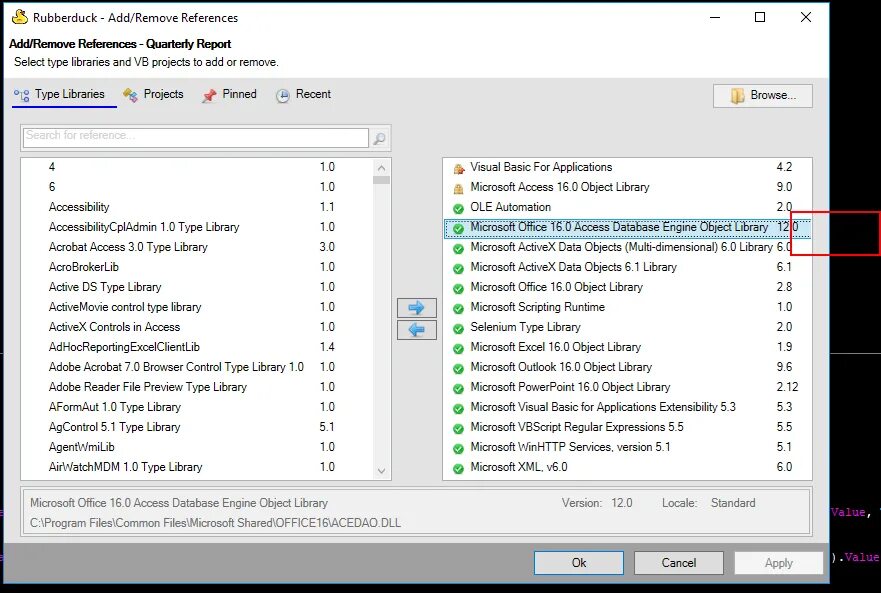Click the Projects tab icon
Screen dimensions: 881x593
pyautogui.click(x=130, y=96)
